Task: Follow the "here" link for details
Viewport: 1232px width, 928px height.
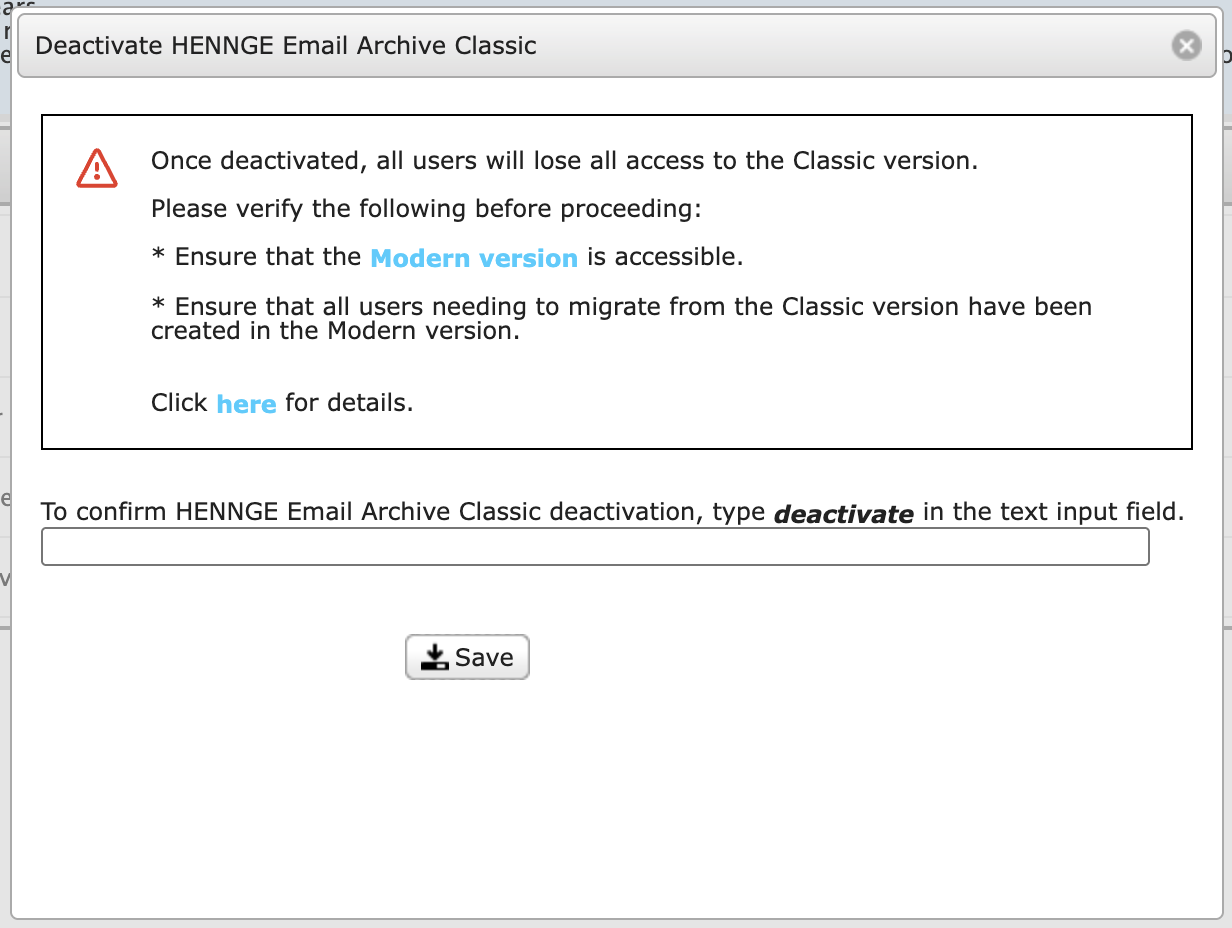Action: [x=246, y=404]
